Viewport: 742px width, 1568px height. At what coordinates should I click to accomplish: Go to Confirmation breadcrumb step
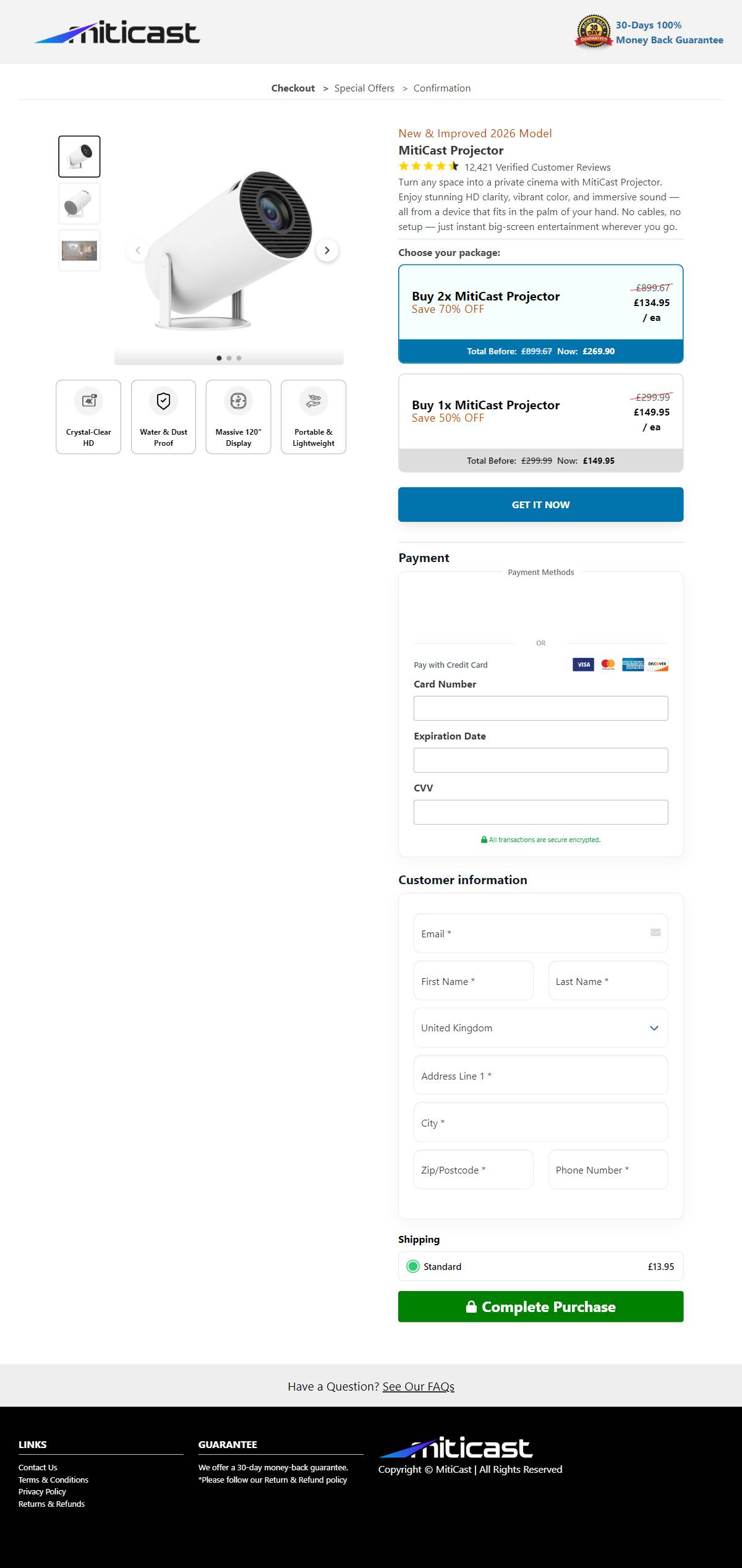[441, 88]
